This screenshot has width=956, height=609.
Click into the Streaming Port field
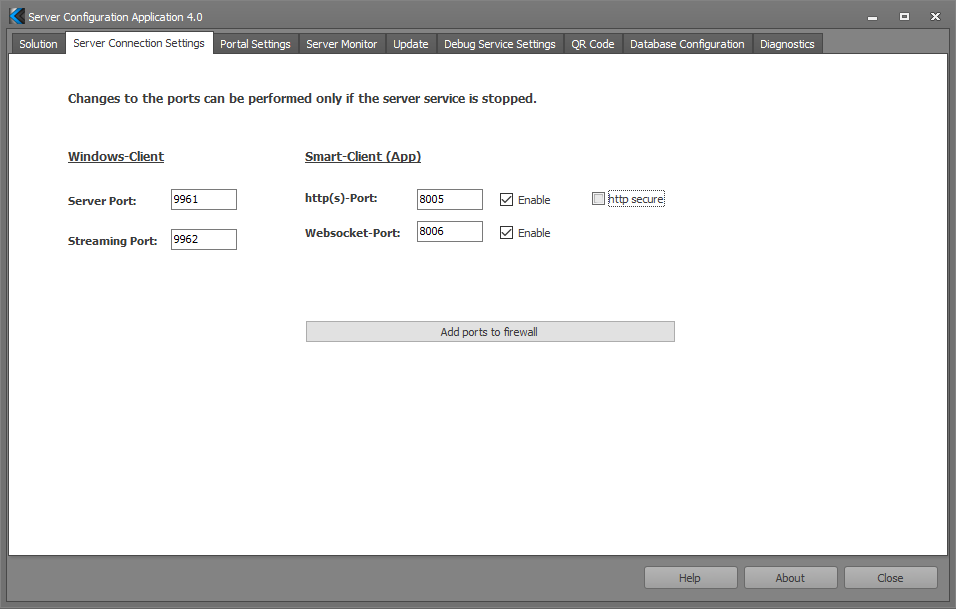tap(204, 240)
